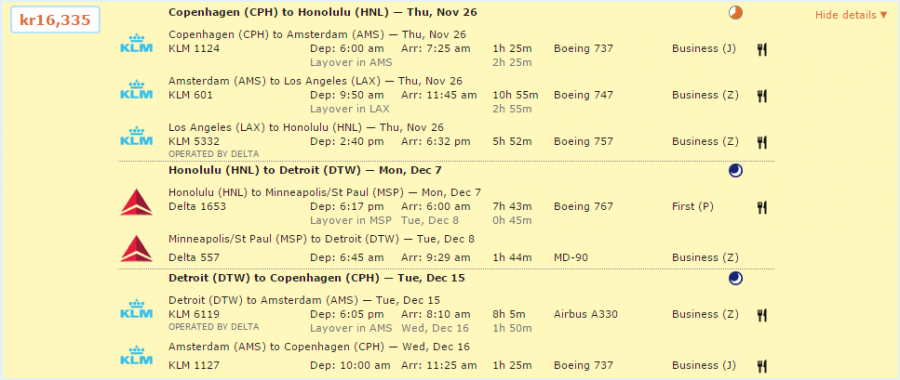
Task: Click orange daytime indicator for Copenhagen to Honolulu
Action: (x=735, y=13)
